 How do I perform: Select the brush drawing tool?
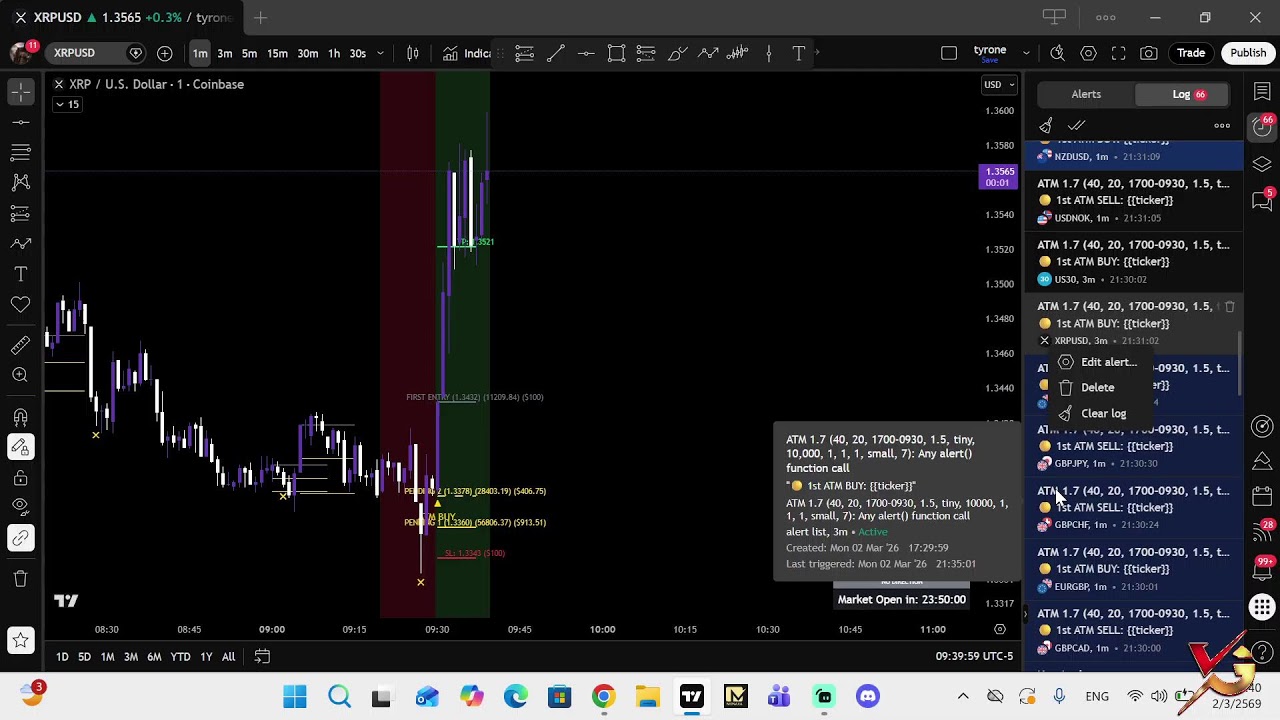tap(20, 243)
